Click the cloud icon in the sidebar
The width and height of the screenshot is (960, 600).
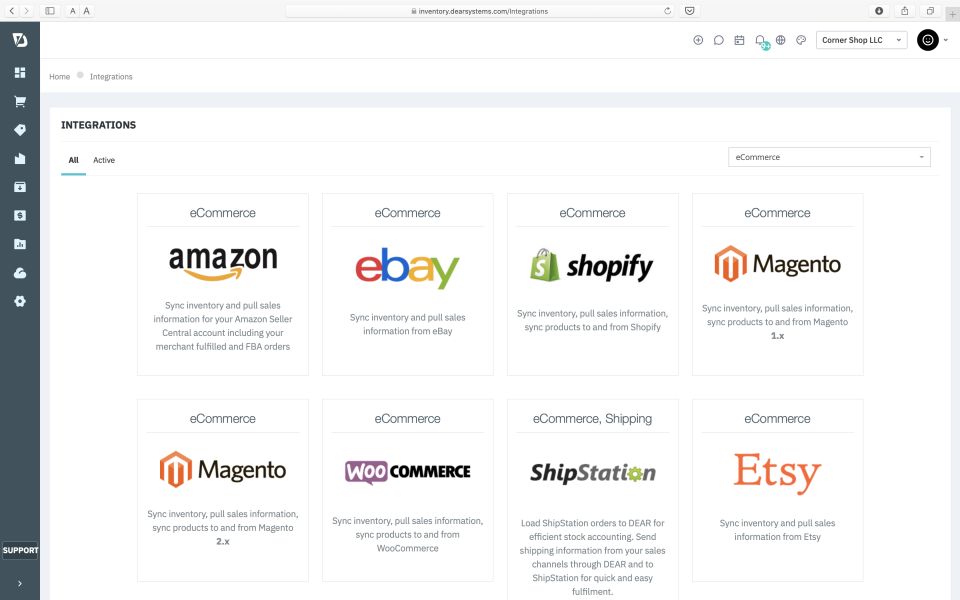(x=20, y=273)
